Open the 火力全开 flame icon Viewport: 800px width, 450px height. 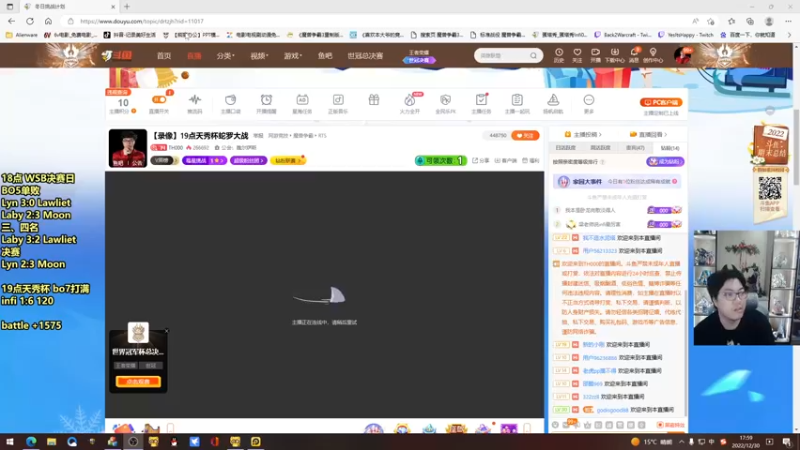(x=409, y=103)
